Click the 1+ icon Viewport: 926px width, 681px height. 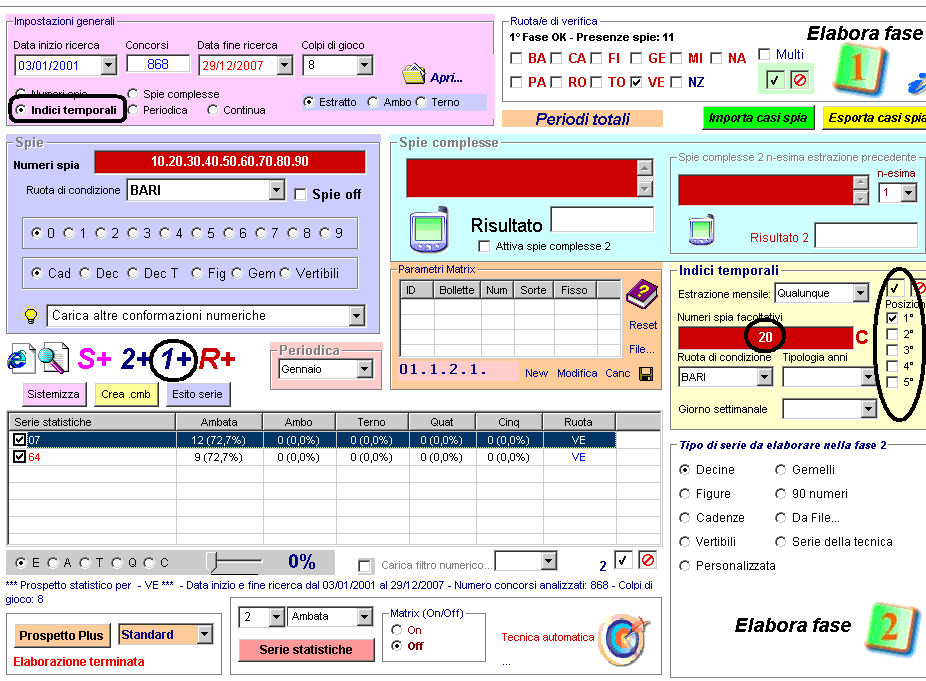[175, 359]
